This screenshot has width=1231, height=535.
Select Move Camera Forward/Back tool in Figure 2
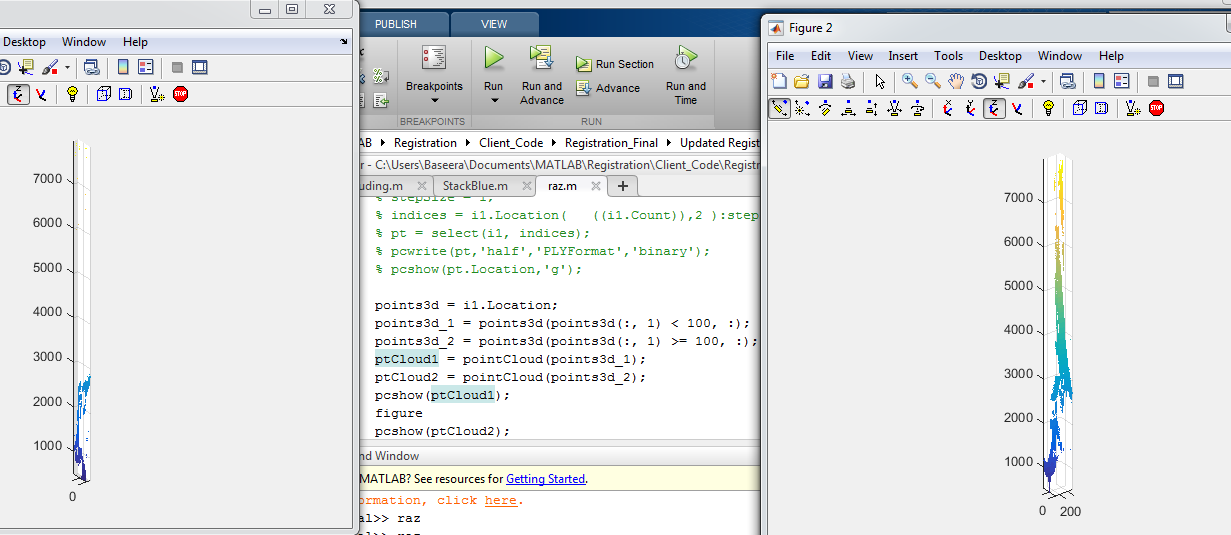pos(872,108)
